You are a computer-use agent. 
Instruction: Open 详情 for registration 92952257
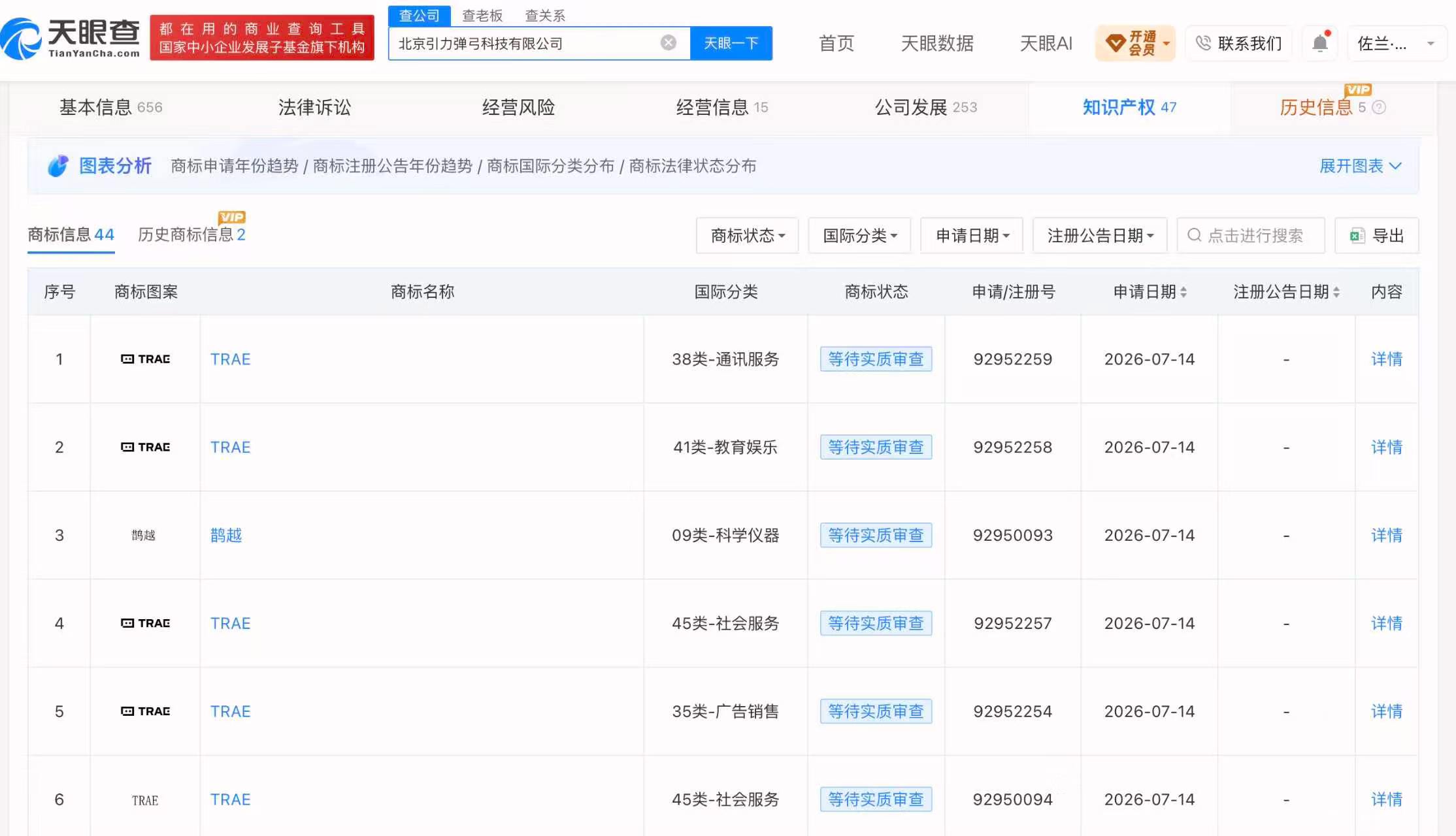(x=1386, y=624)
